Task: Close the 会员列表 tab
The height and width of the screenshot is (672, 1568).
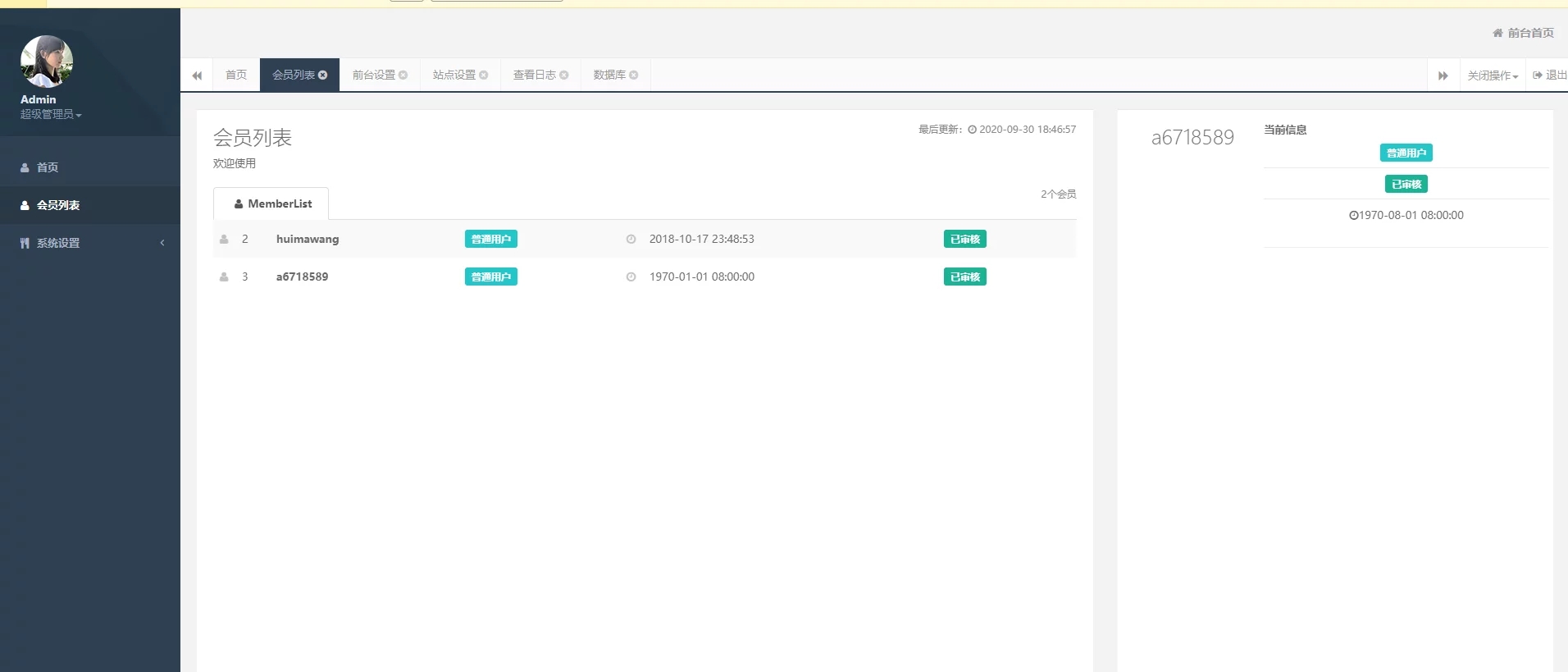Action: click(x=323, y=75)
